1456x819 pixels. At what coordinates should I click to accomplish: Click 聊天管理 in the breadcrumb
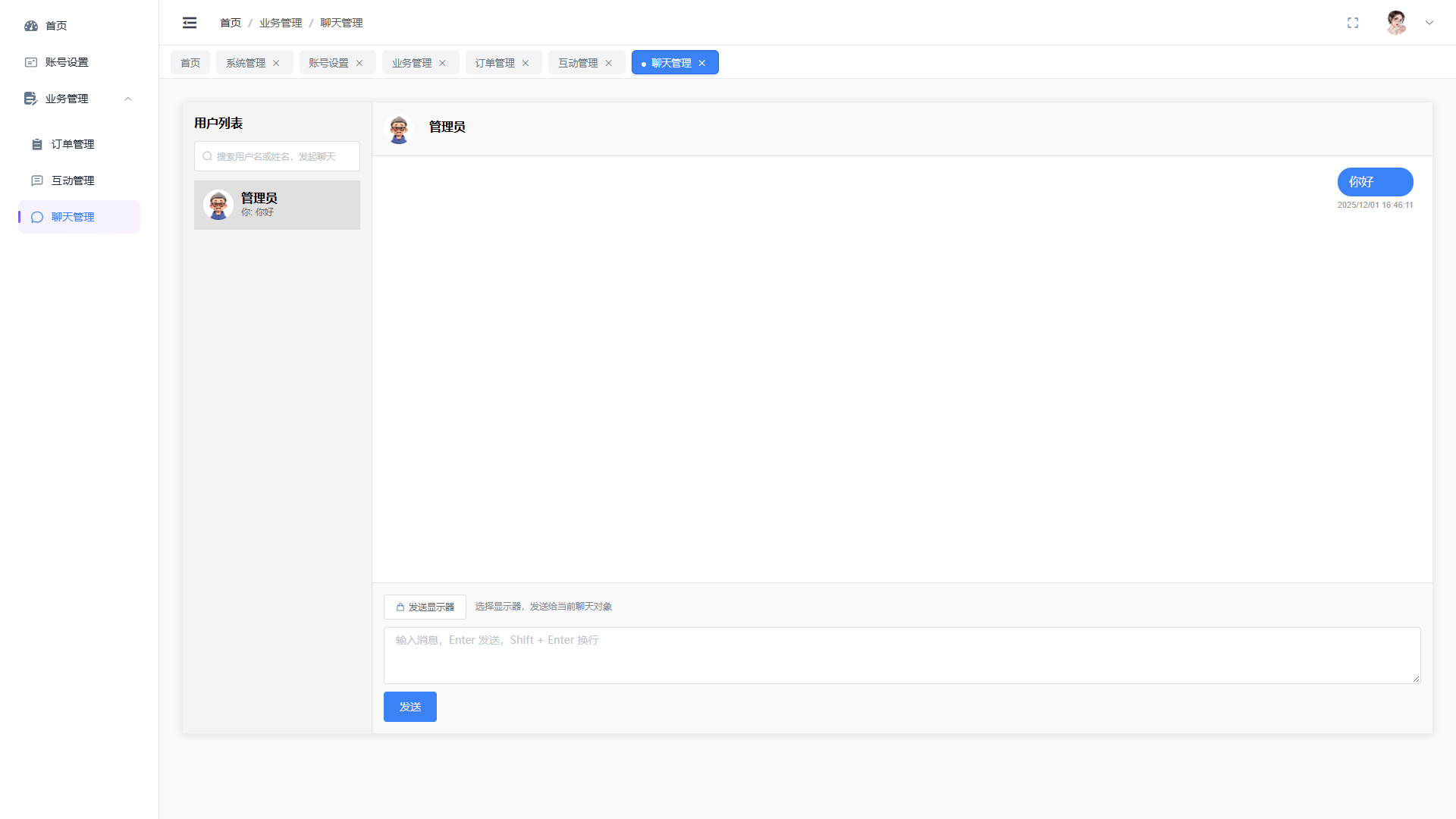341,23
